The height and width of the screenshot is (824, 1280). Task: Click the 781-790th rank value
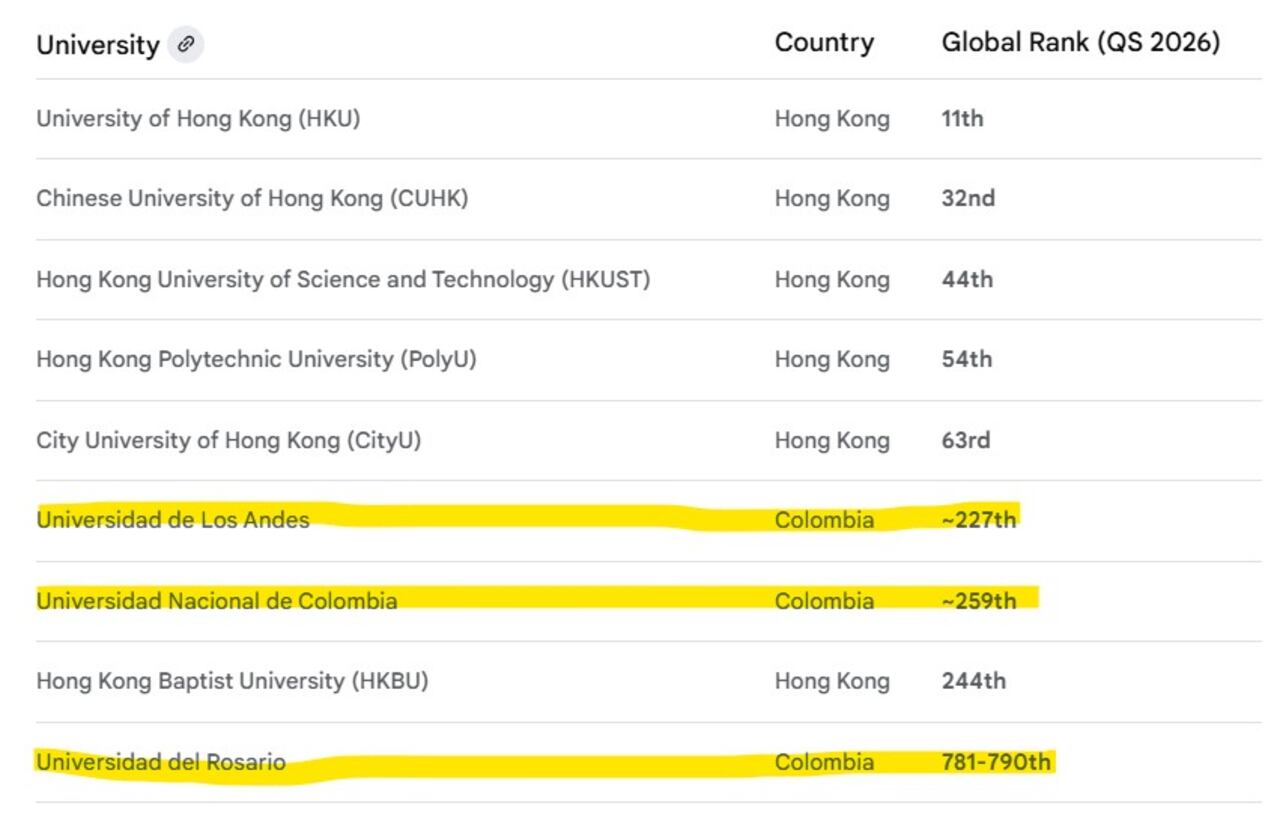995,763
